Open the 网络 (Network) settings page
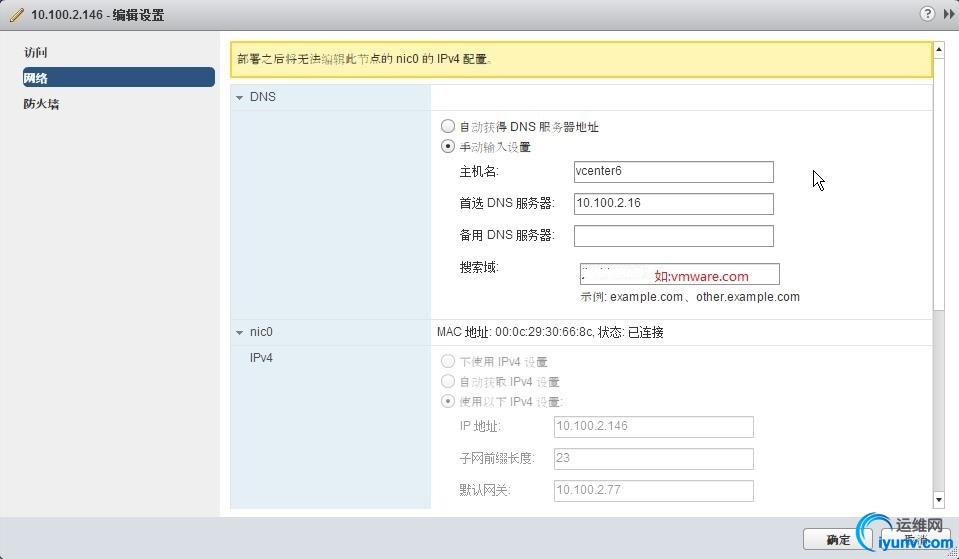 point(119,78)
